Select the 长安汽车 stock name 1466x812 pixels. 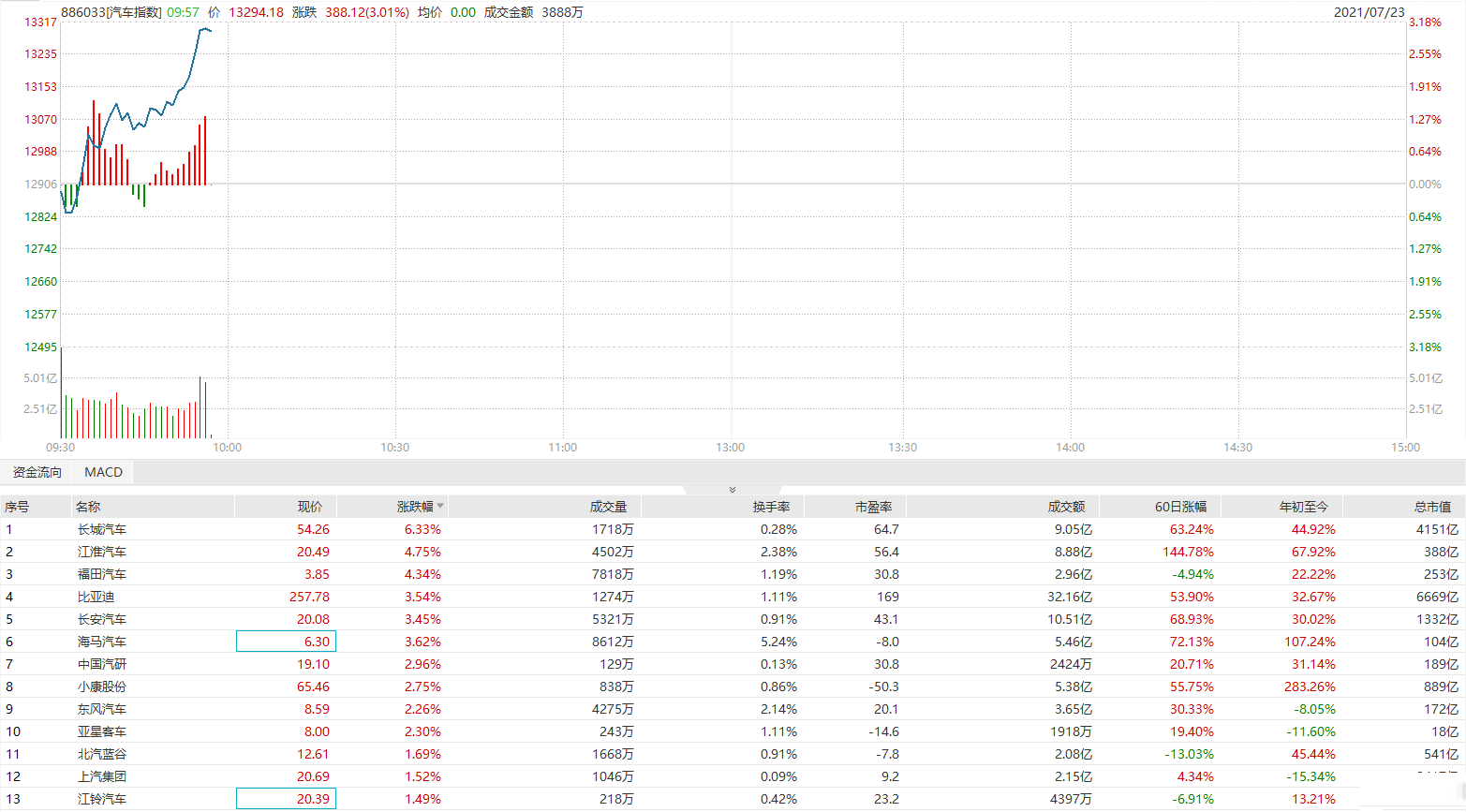pyautogui.click(x=102, y=619)
